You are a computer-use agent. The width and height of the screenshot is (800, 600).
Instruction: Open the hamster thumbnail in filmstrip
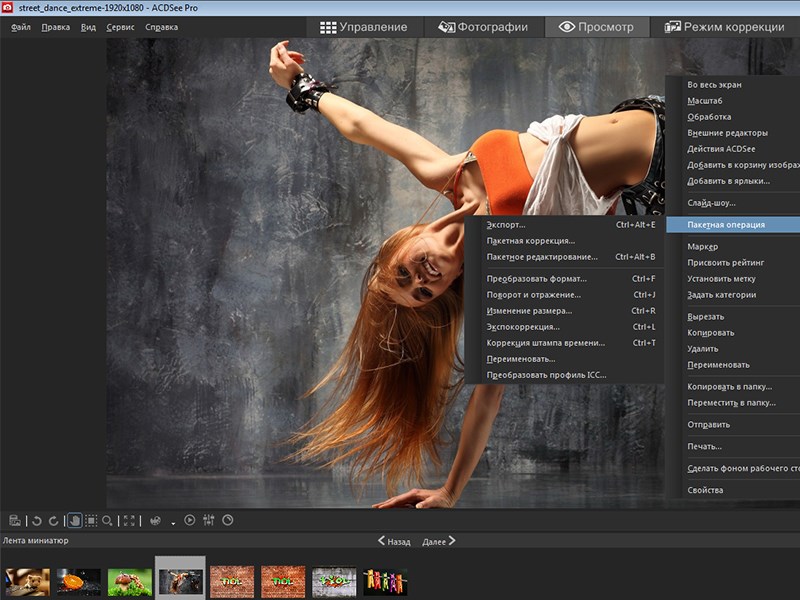tap(28, 582)
